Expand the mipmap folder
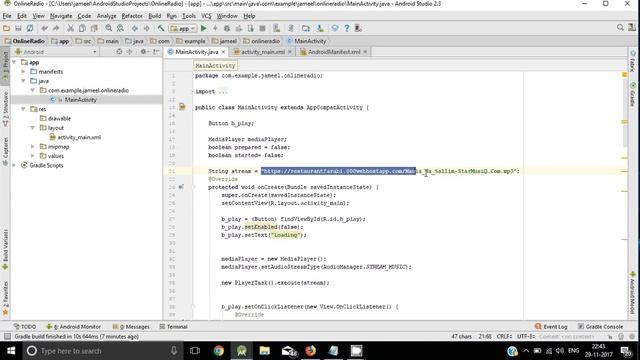The height and width of the screenshot is (360, 640). (33, 147)
